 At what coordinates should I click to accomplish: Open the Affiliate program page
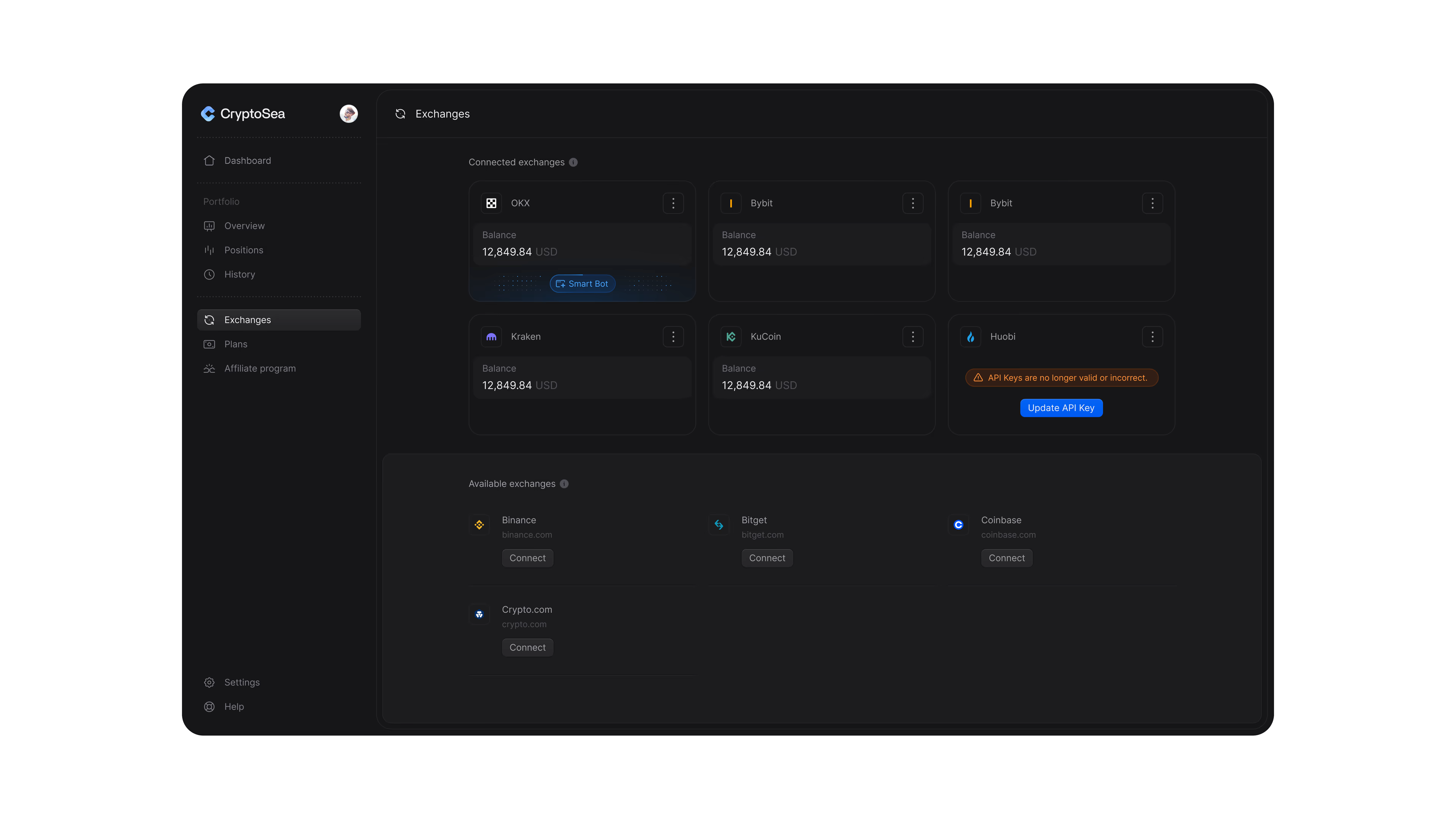pos(260,369)
